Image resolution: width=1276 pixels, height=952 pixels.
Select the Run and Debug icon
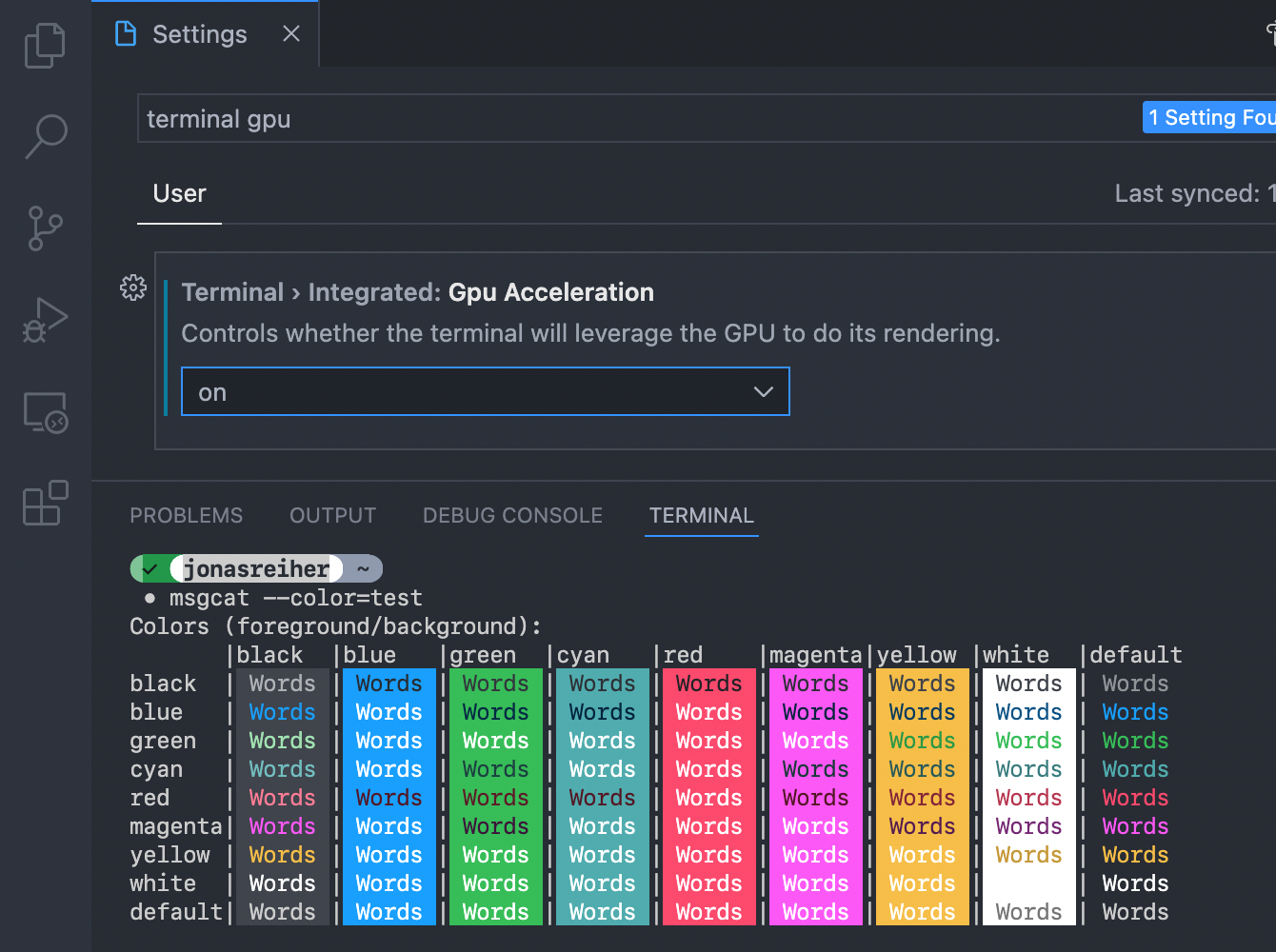(44, 318)
